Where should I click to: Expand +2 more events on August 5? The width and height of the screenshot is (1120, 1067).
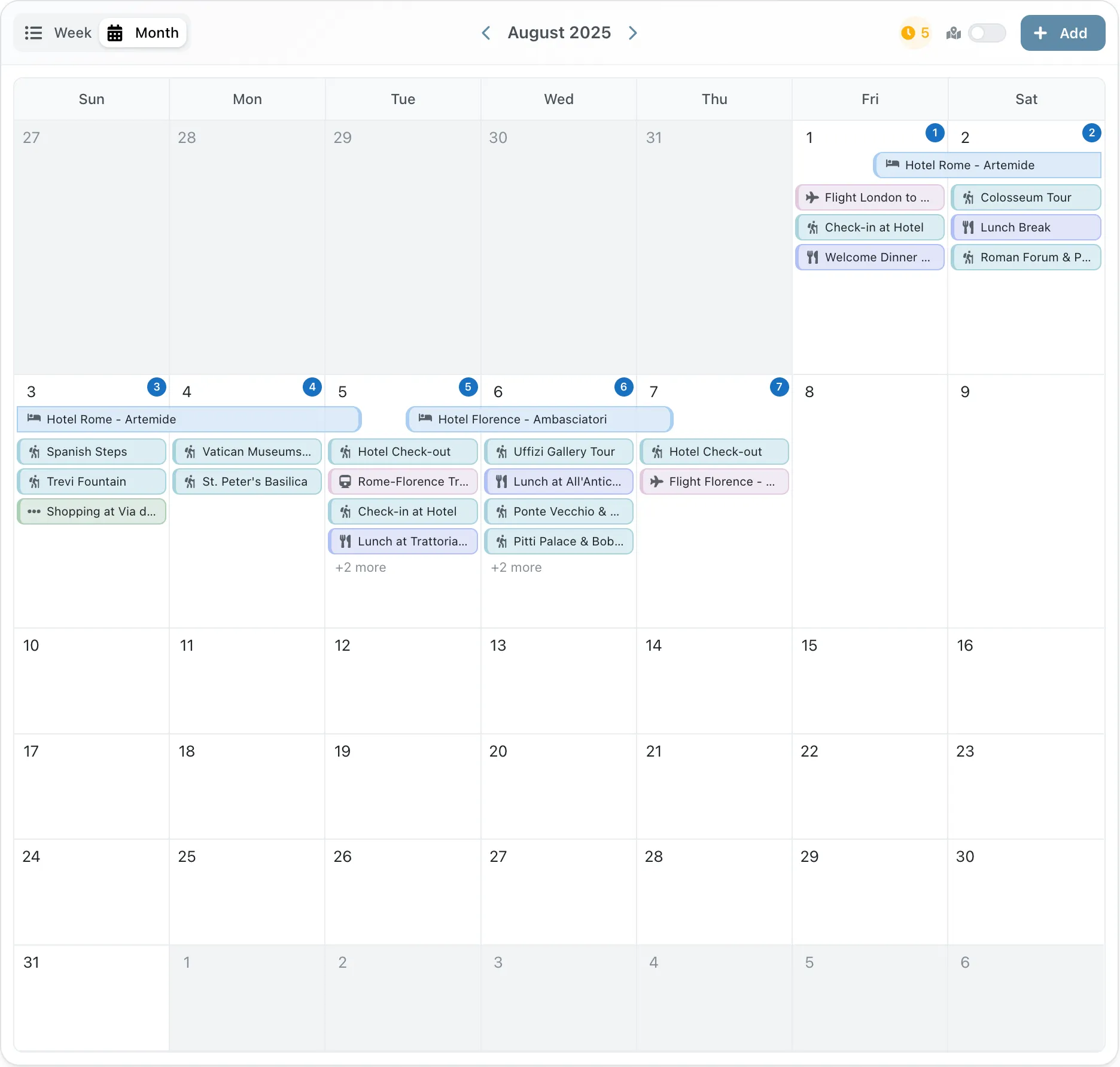[x=360, y=568]
